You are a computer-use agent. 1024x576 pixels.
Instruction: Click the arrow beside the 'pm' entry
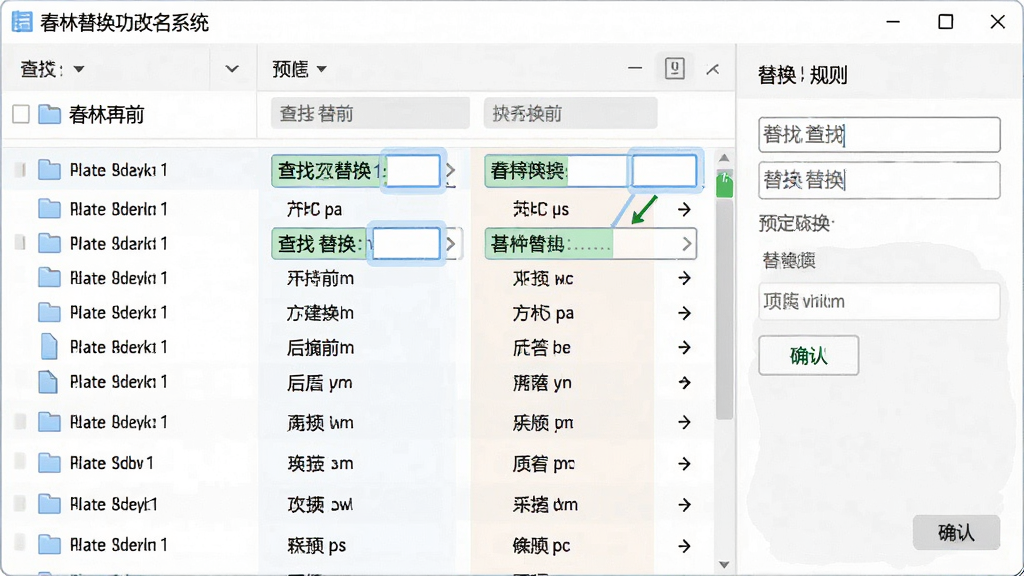tap(684, 423)
